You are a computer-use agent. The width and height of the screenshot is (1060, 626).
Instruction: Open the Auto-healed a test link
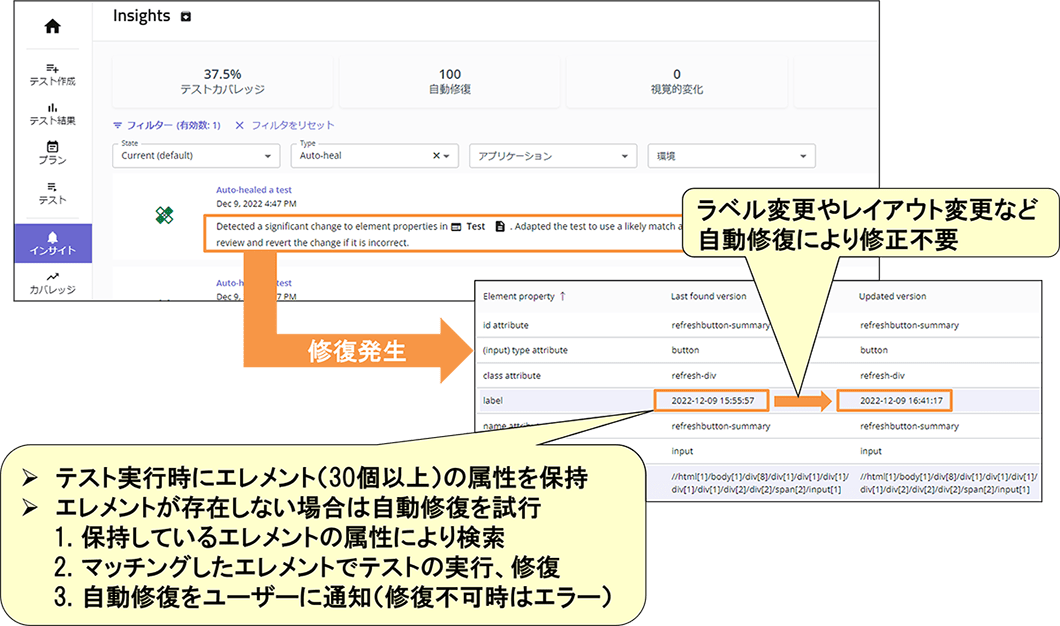pyautogui.click(x=254, y=190)
